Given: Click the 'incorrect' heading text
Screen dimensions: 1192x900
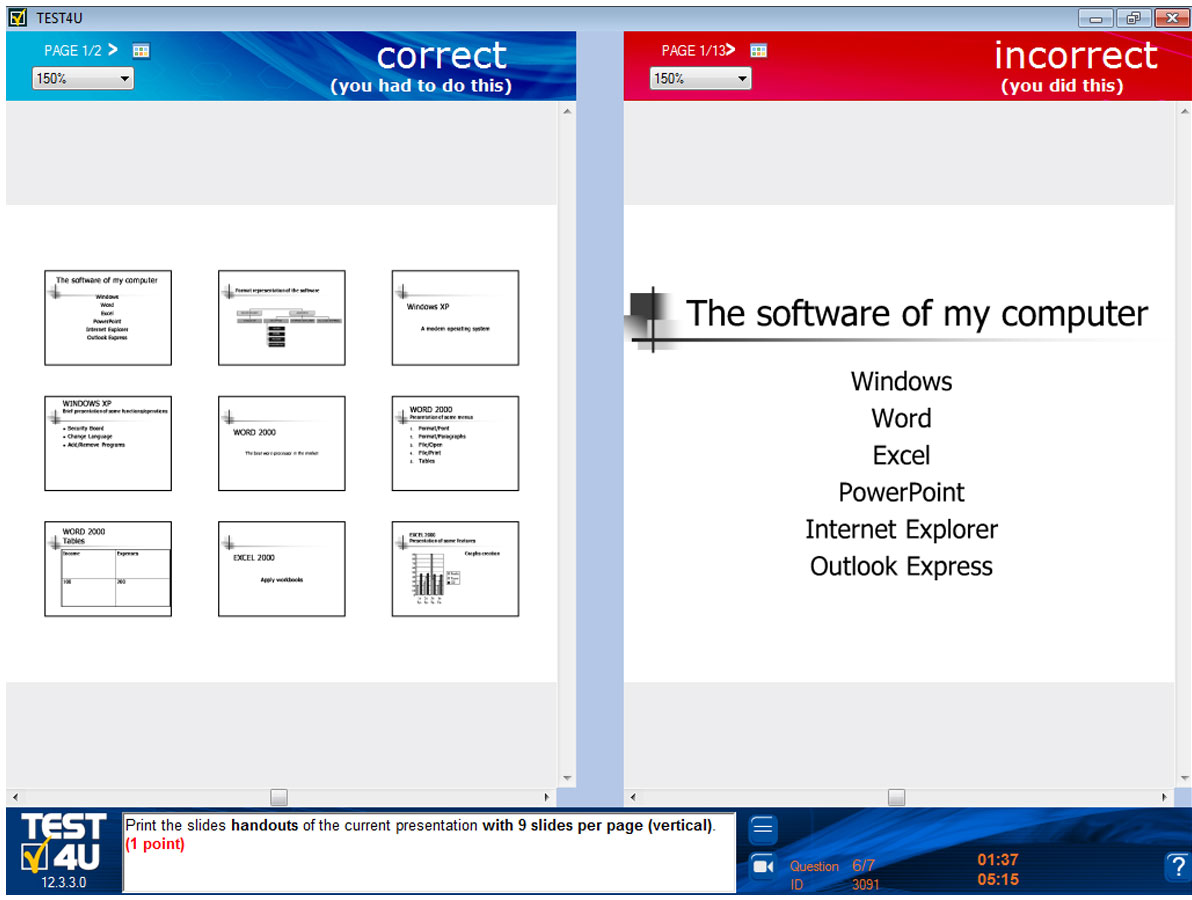Looking at the screenshot, I should click(x=1076, y=55).
